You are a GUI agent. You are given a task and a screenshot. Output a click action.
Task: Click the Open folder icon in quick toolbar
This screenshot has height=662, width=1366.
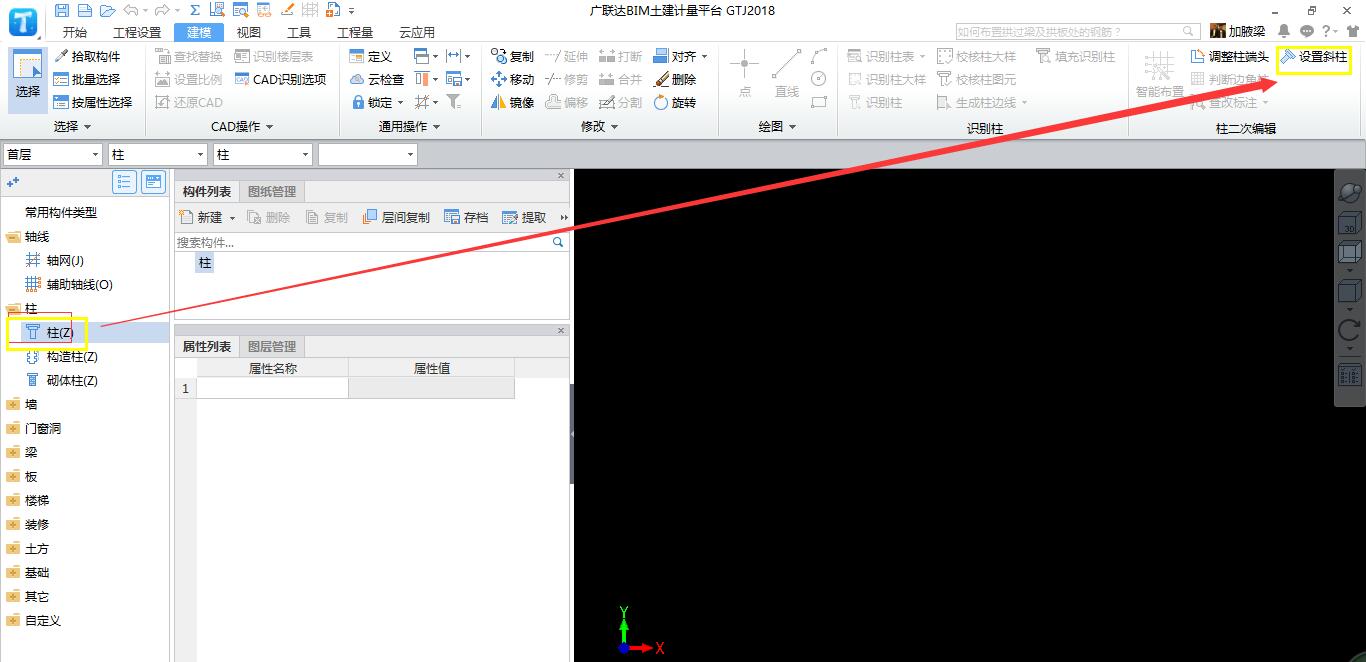[x=107, y=10]
